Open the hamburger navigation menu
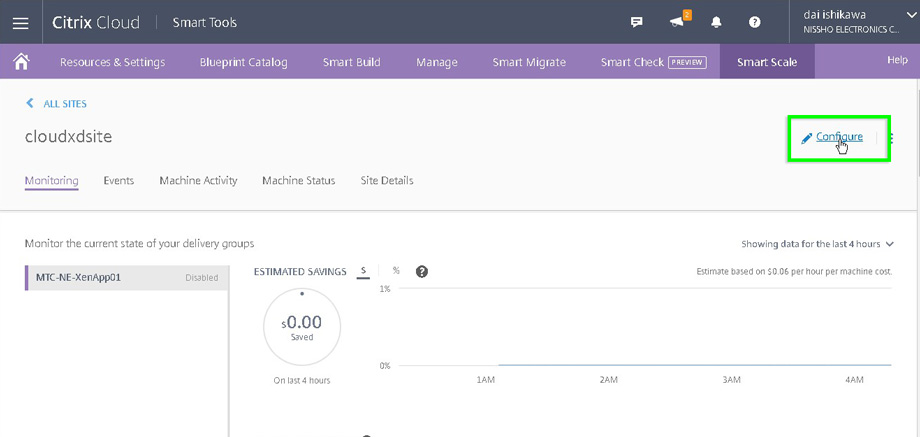 (20, 22)
